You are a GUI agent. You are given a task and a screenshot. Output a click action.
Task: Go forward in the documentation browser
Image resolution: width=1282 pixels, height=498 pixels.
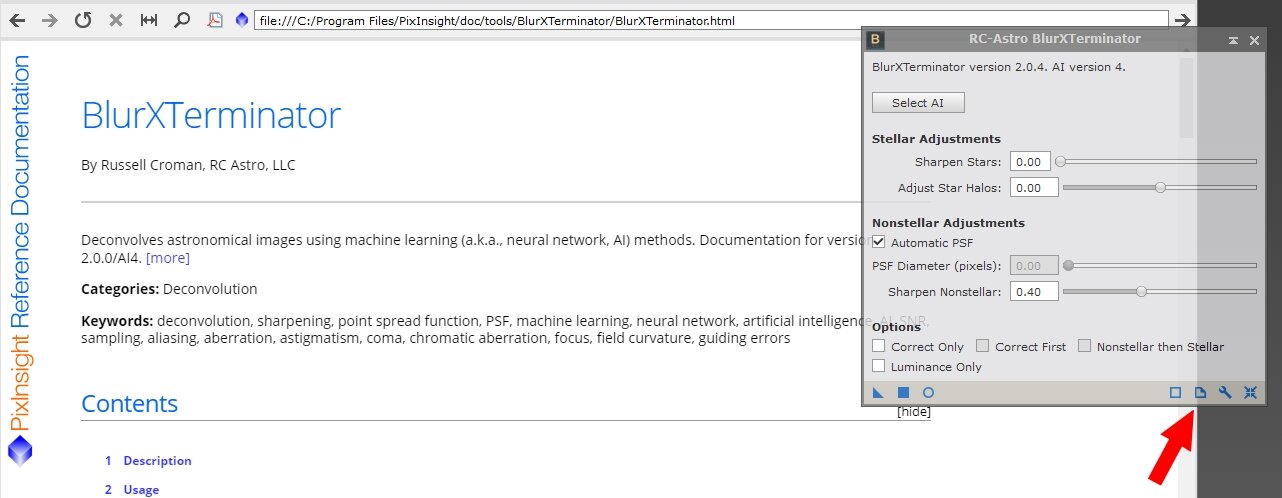pos(50,20)
